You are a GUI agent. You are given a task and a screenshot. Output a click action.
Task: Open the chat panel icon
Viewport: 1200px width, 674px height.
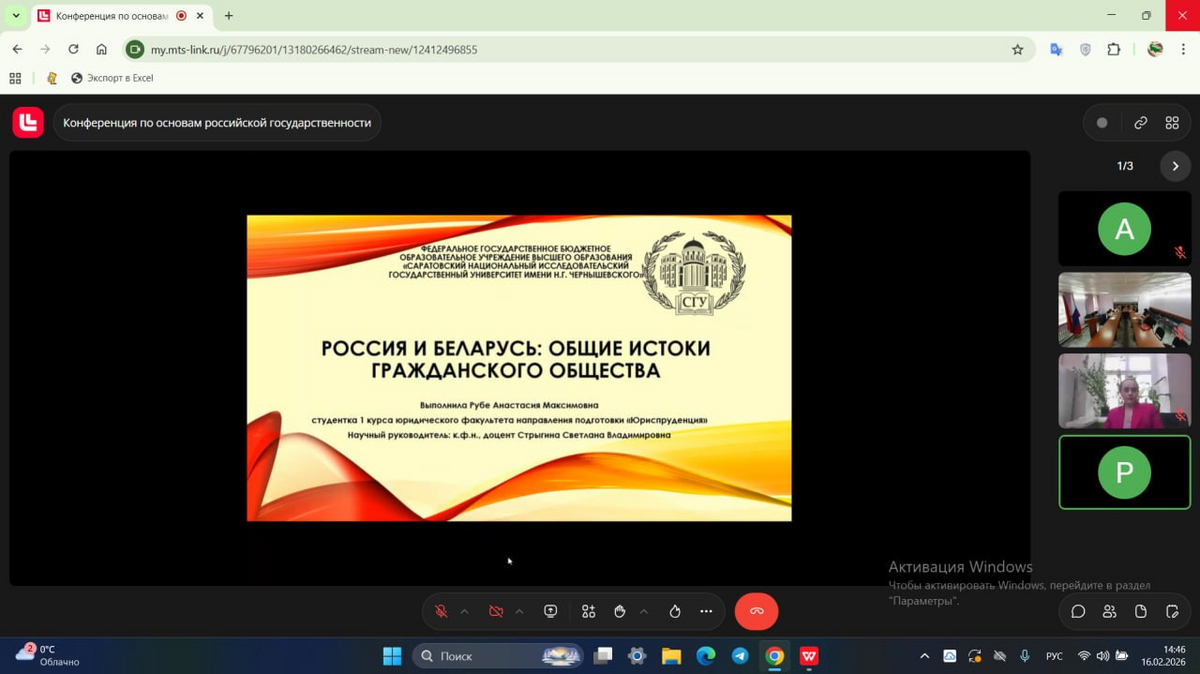[1078, 611]
